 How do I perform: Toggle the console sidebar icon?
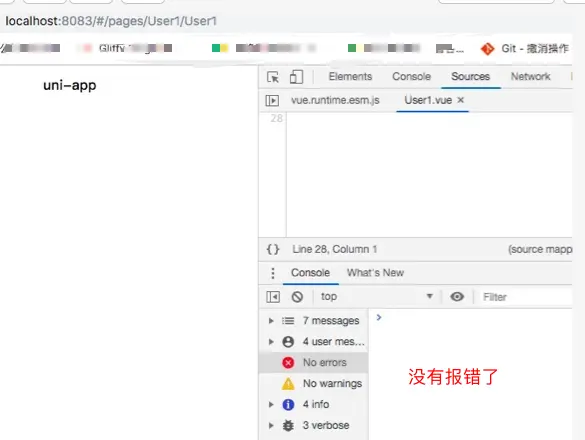(273, 297)
